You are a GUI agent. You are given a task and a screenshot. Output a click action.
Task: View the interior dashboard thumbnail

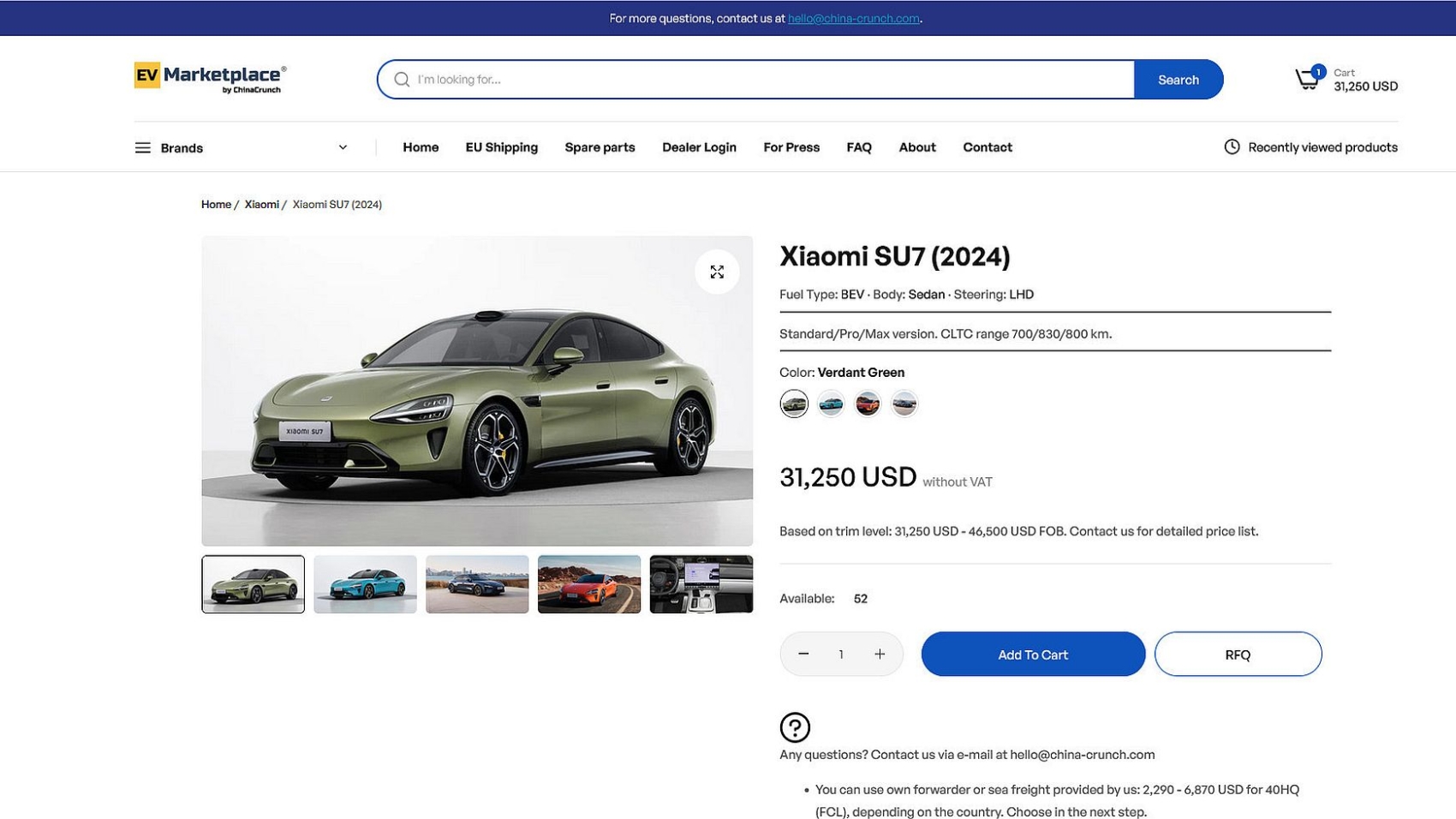click(701, 584)
